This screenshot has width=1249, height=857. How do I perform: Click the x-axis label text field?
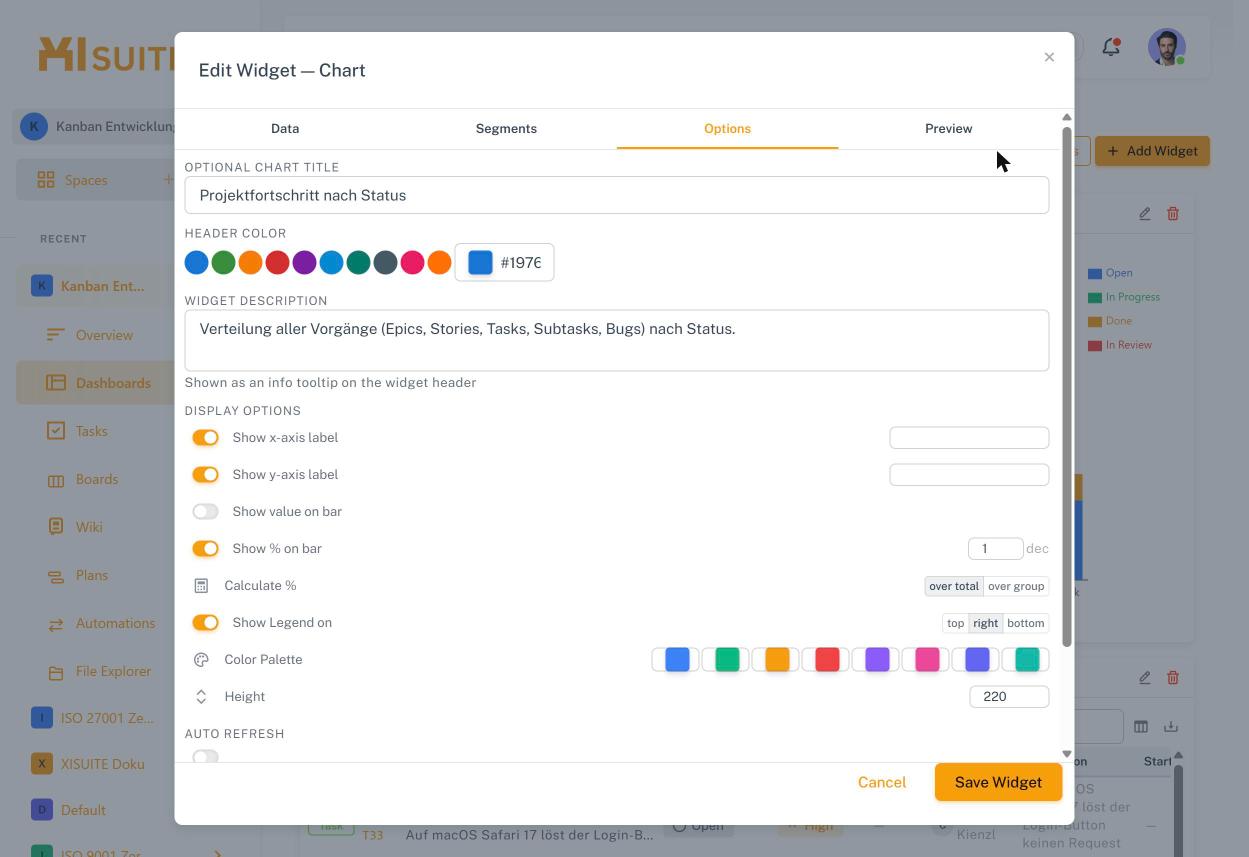coord(969,437)
